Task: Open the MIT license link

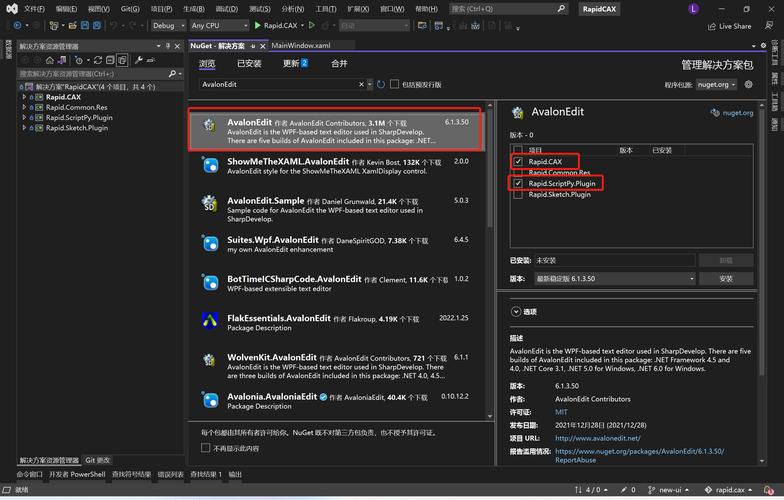Action: tap(561, 412)
